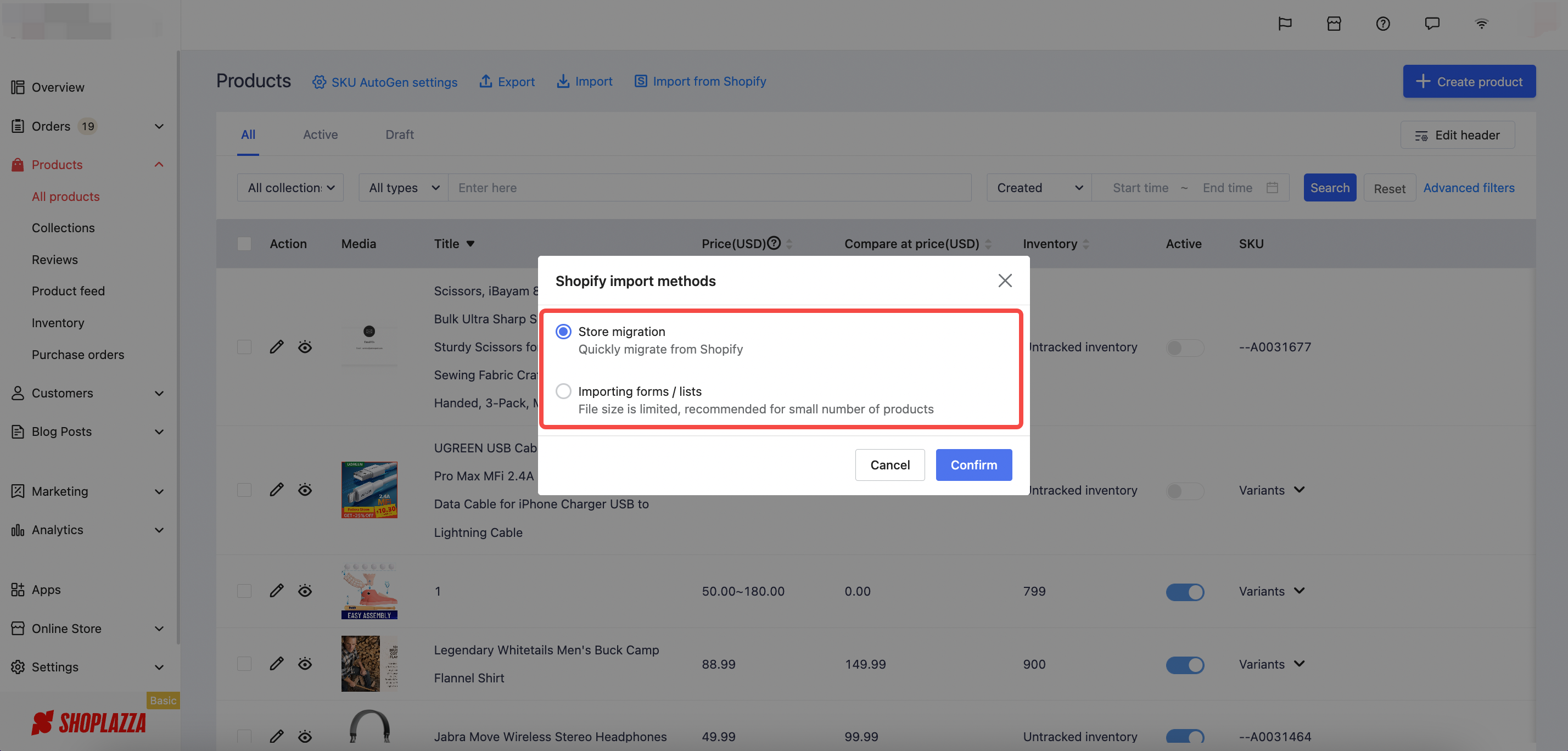This screenshot has height=751, width=1568.
Task: Open the chat message icon
Action: point(1432,24)
